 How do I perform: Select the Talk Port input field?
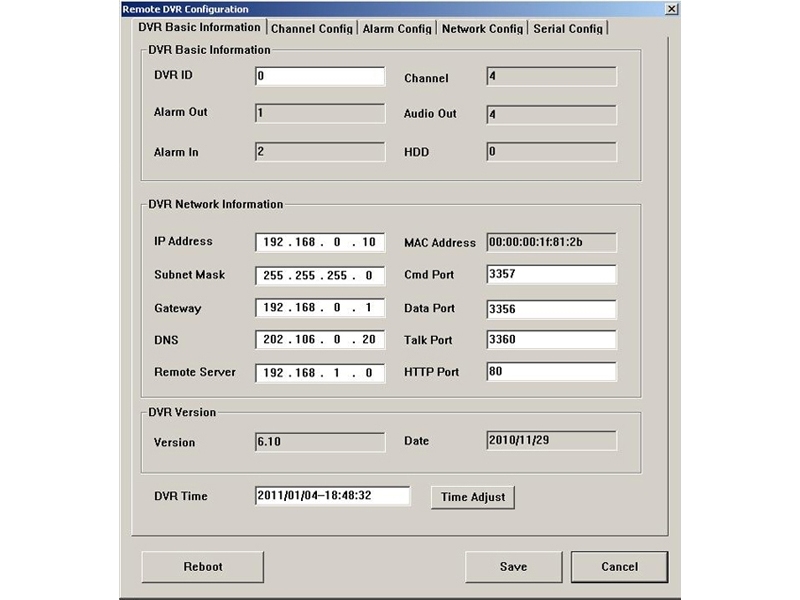pyautogui.click(x=552, y=340)
